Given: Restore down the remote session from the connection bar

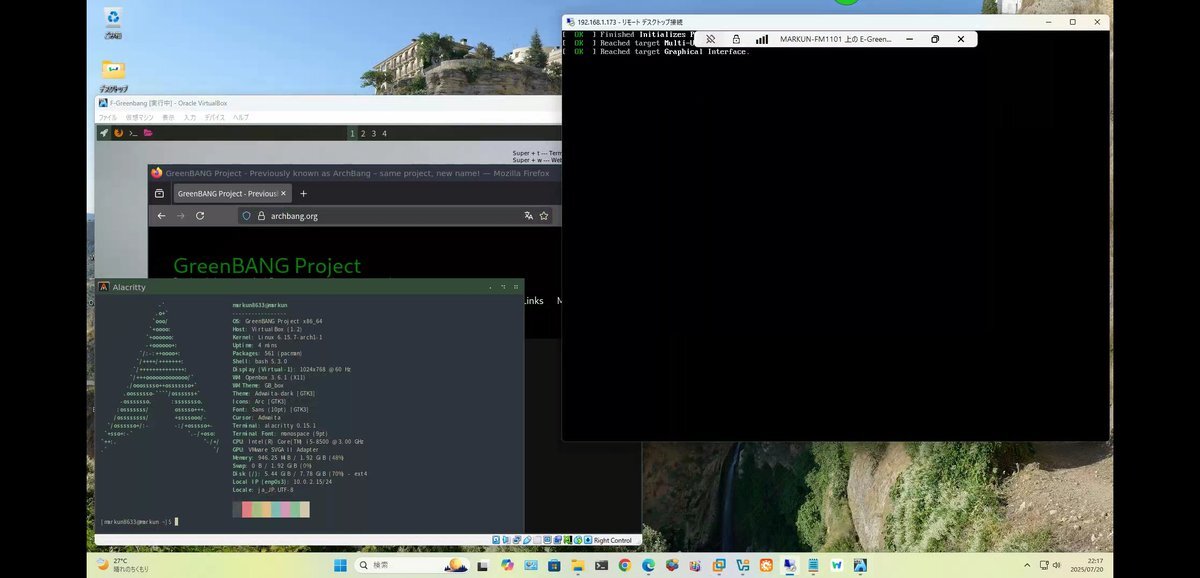Looking at the screenshot, I should [x=935, y=39].
